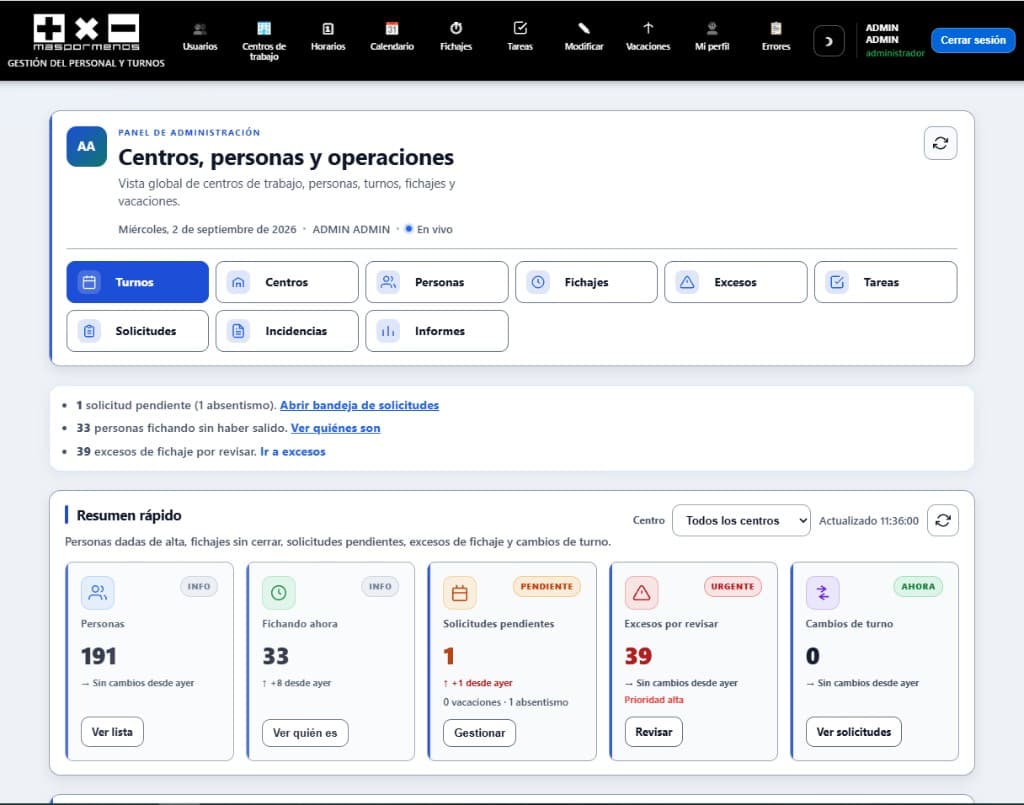Go to Horarios in the top menu
This screenshot has width=1024, height=805.
click(x=328, y=37)
